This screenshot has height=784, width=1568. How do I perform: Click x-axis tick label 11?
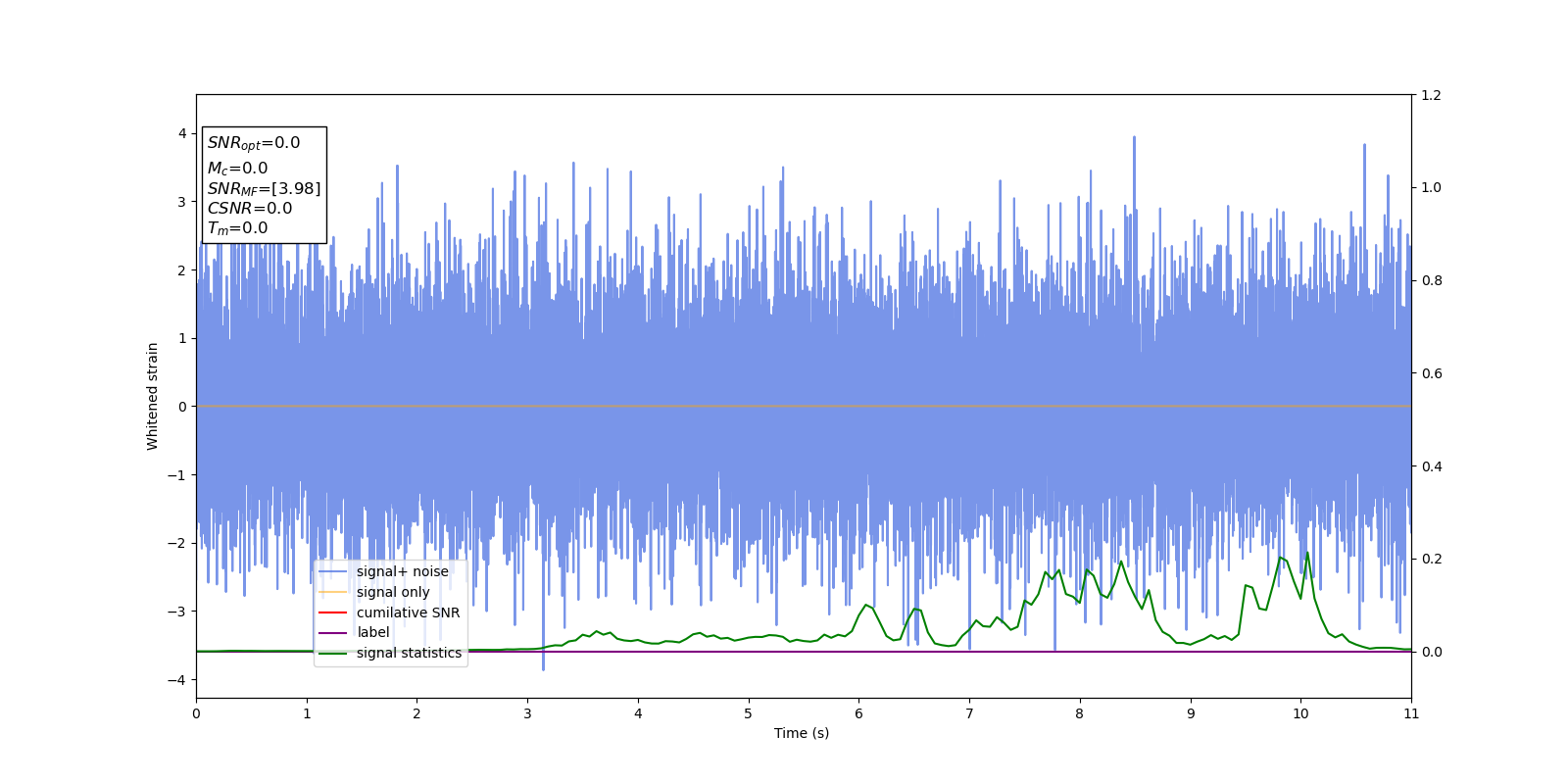click(1411, 713)
